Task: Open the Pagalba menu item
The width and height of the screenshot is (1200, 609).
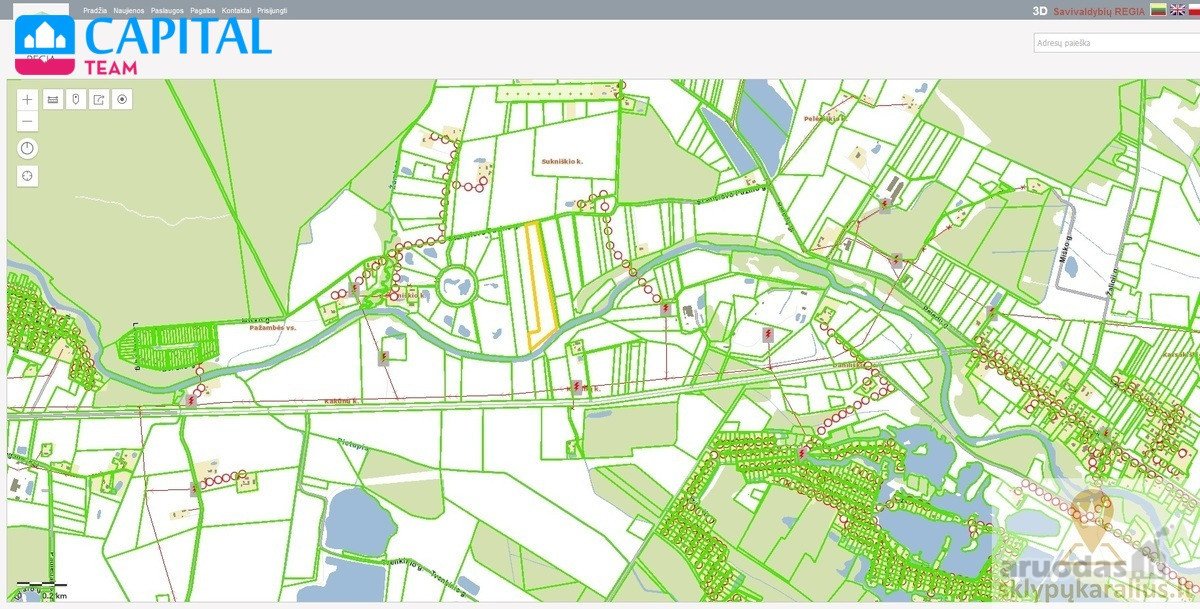Action: [x=203, y=10]
